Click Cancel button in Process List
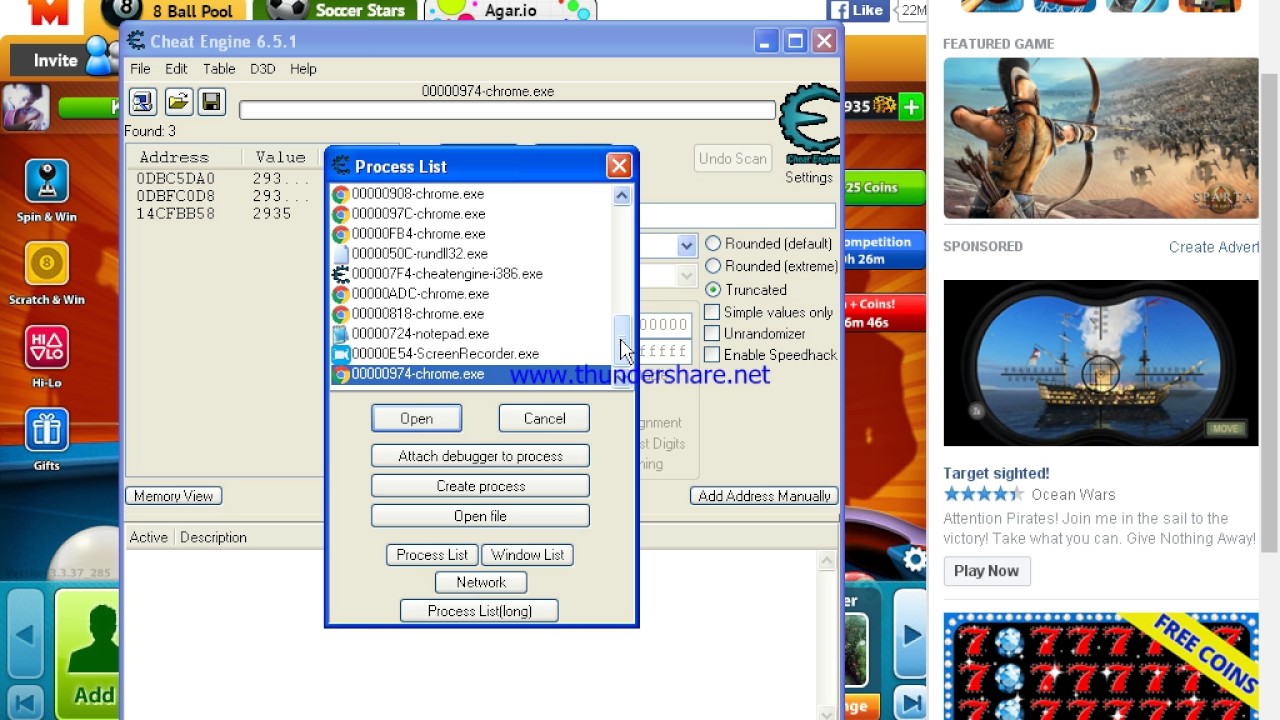1280x720 pixels. (x=544, y=419)
